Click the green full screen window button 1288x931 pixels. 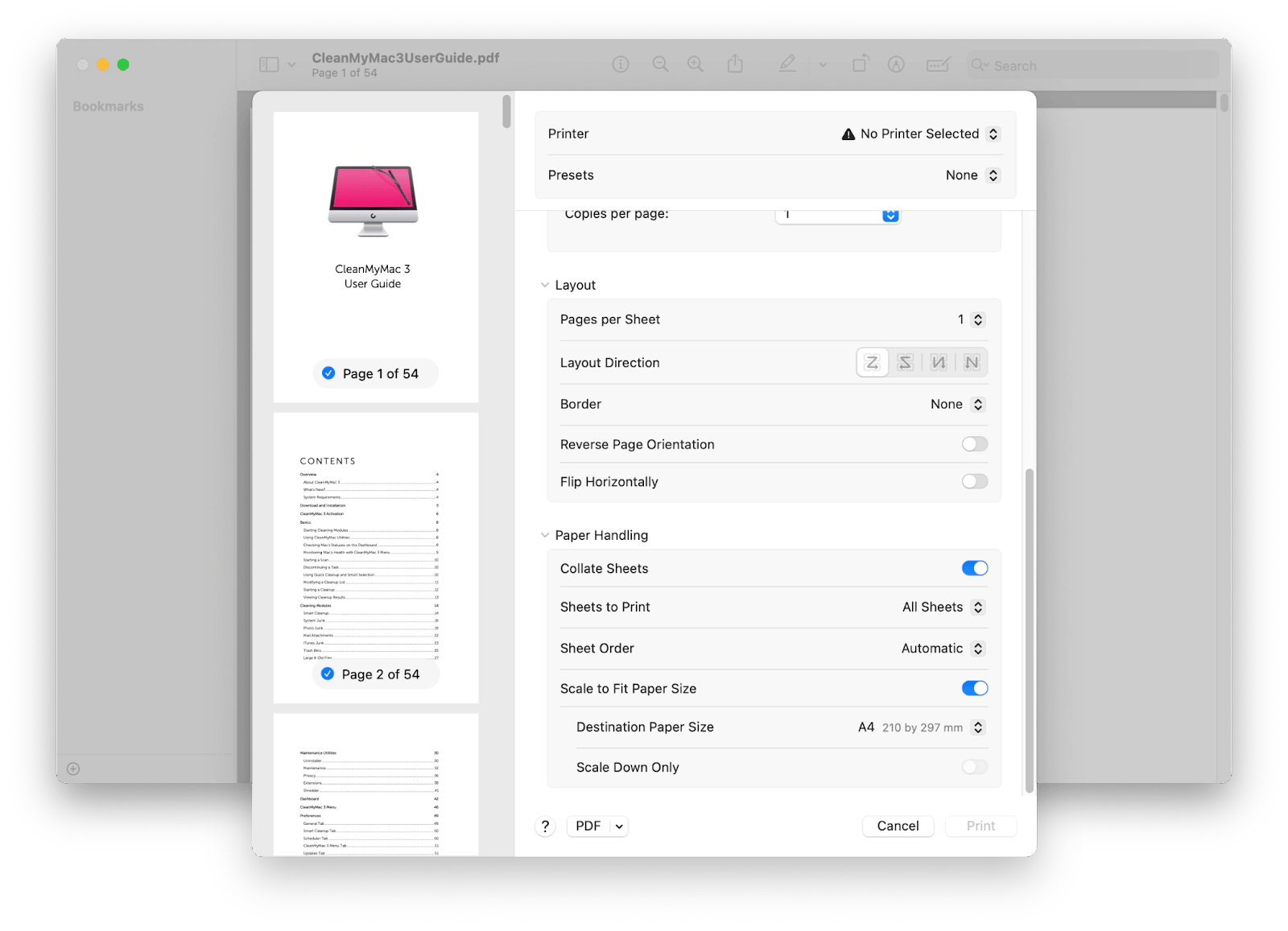[123, 64]
